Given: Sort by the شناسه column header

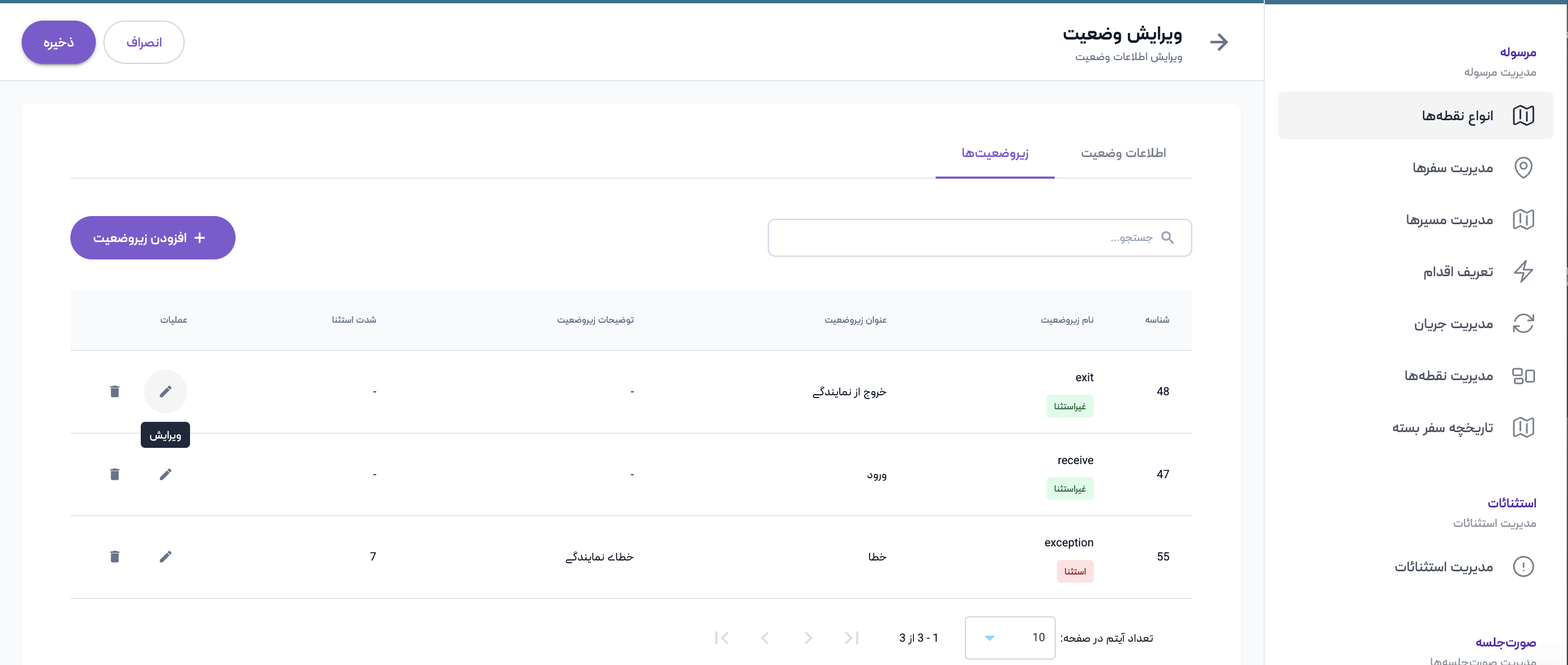Looking at the screenshot, I should [1157, 320].
